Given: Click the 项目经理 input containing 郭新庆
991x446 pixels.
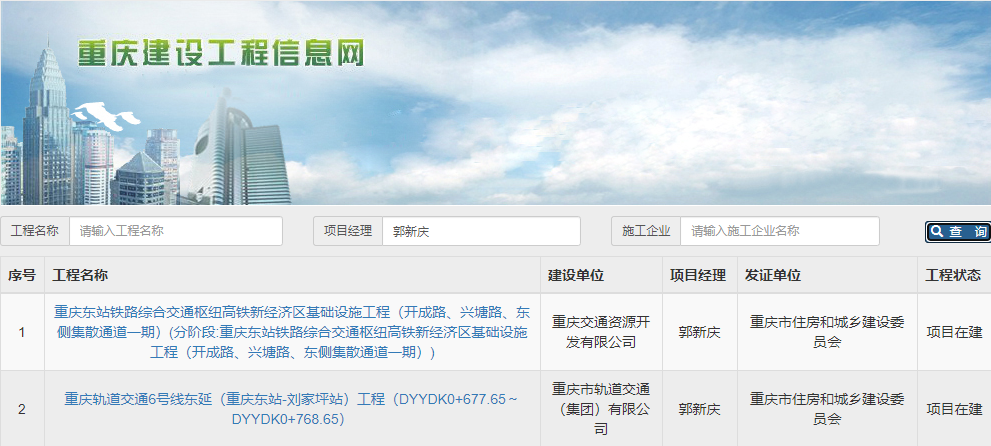Looking at the screenshot, I should point(480,231).
